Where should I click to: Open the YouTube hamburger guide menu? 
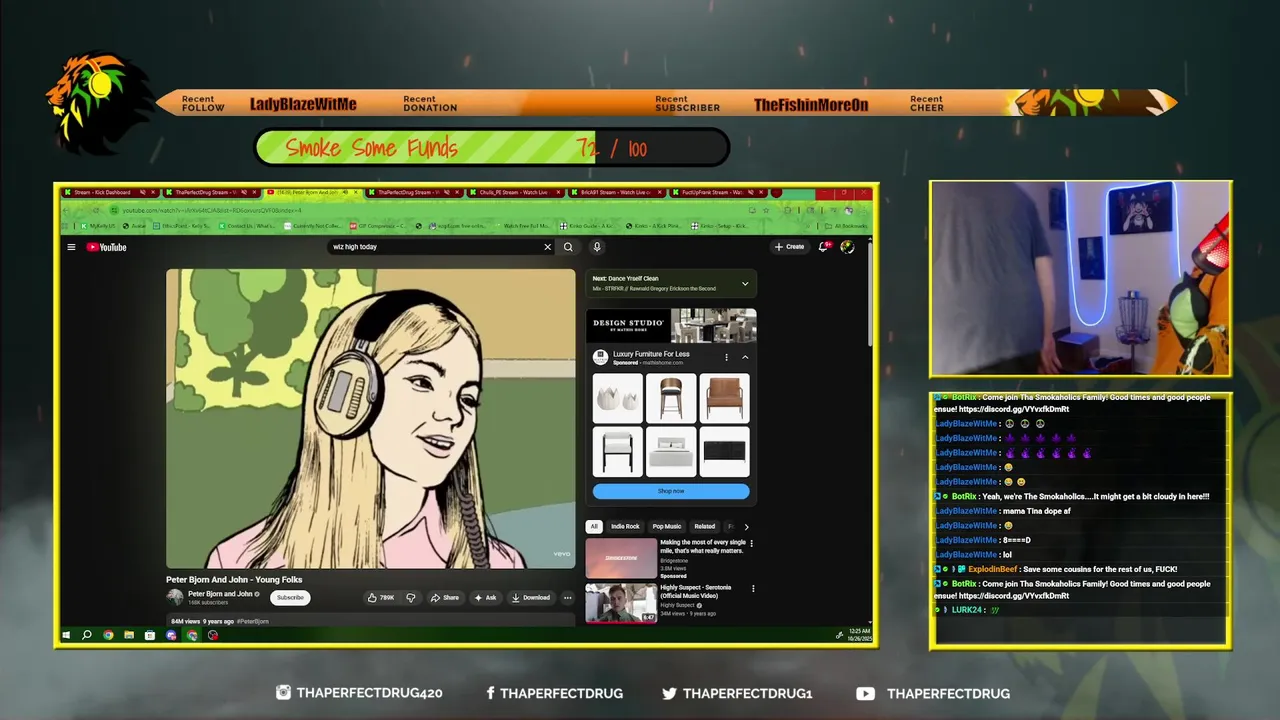tap(71, 247)
